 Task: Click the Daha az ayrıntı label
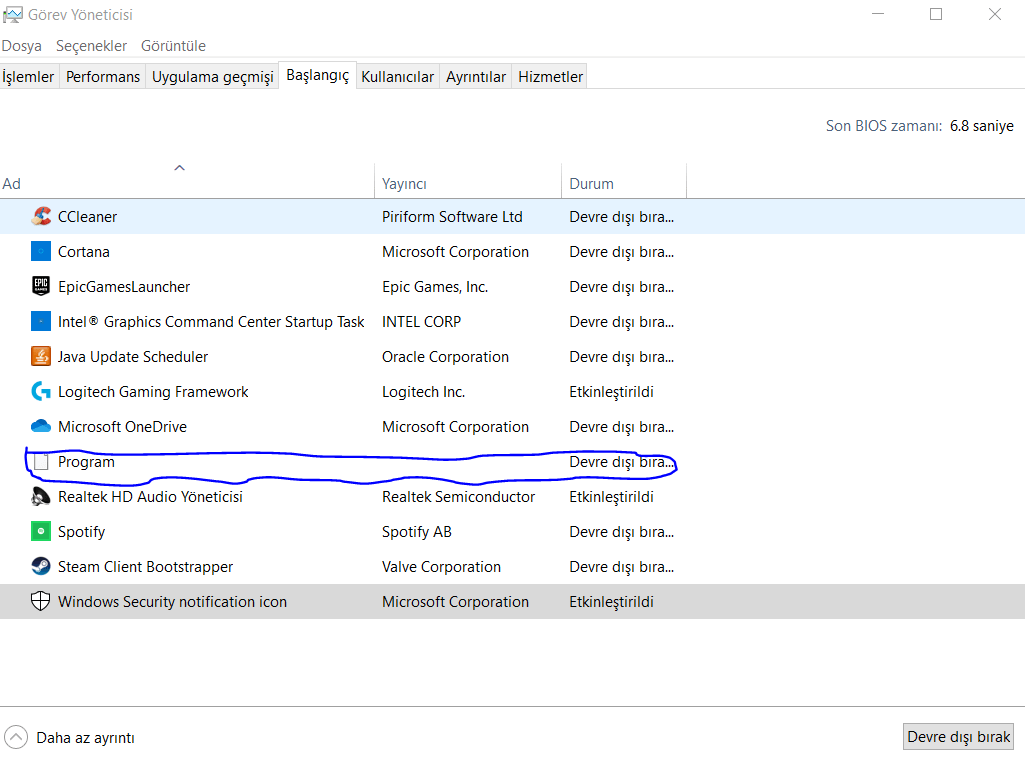tap(86, 737)
